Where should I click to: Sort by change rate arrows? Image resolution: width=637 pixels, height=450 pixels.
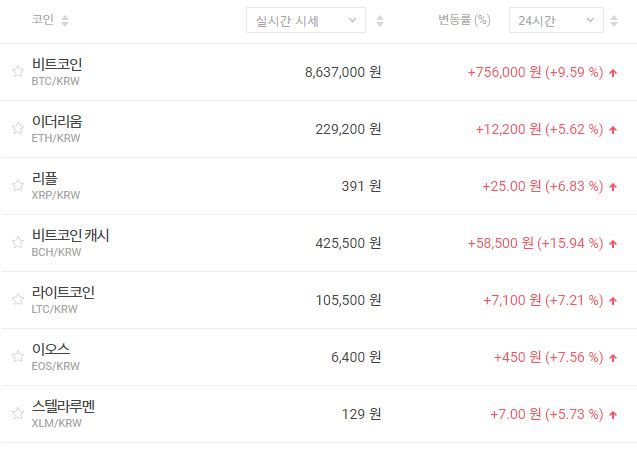(619, 20)
